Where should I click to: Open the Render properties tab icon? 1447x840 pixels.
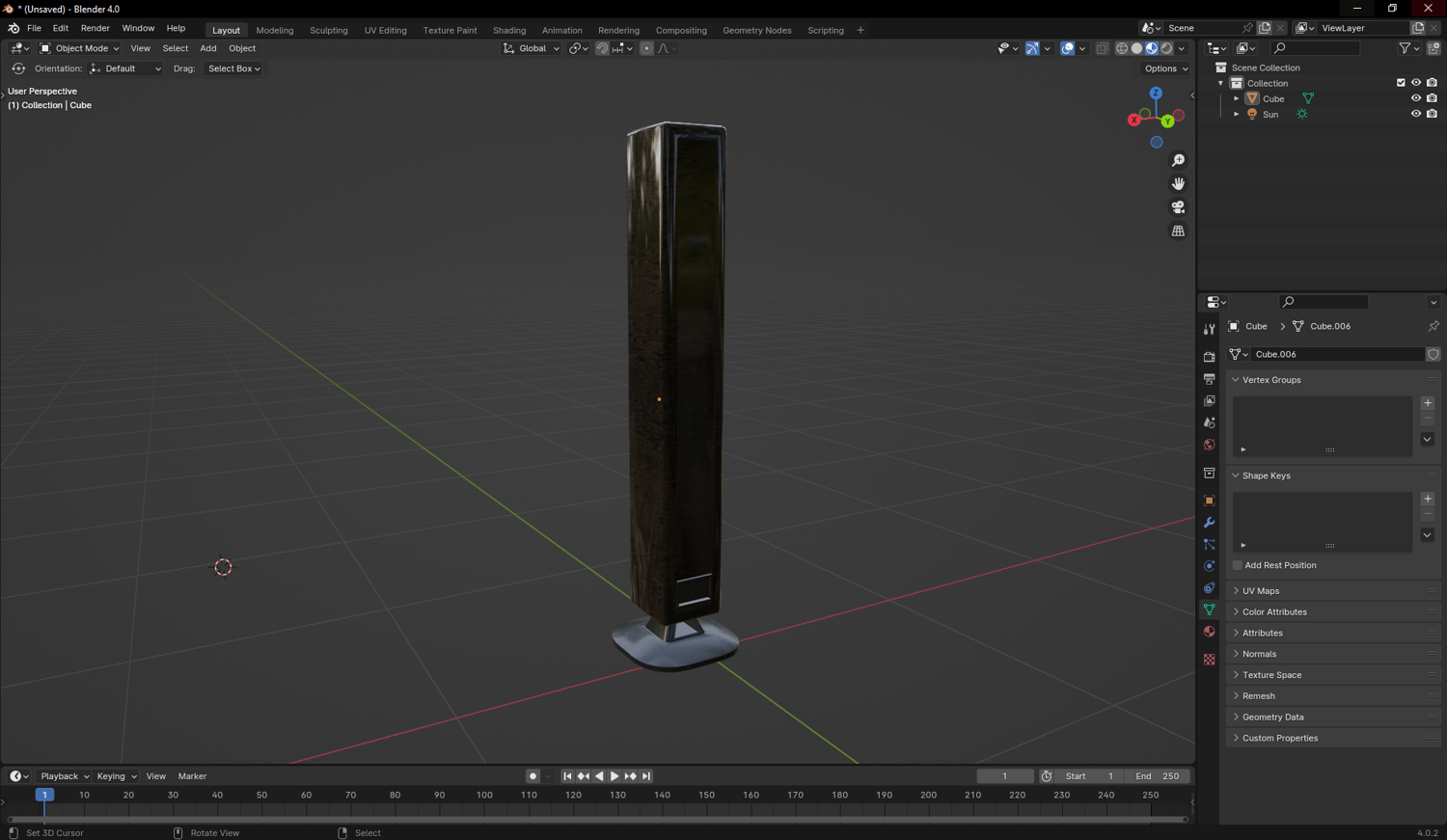1209,357
